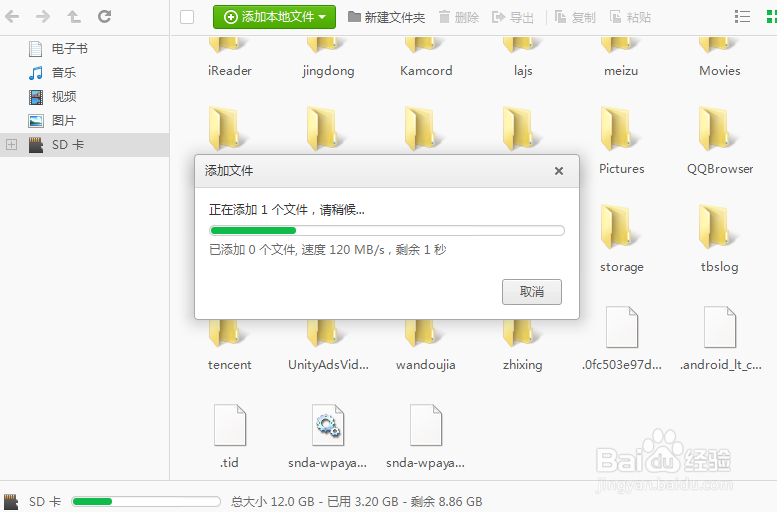Select the iReader folder
The height and width of the screenshot is (512, 777).
click(229, 58)
